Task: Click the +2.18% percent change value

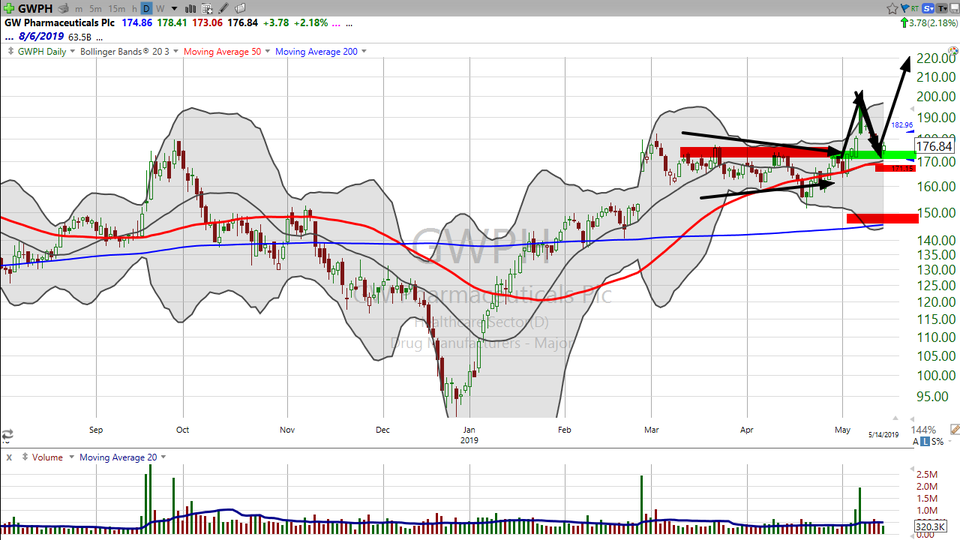Action: click(x=311, y=23)
